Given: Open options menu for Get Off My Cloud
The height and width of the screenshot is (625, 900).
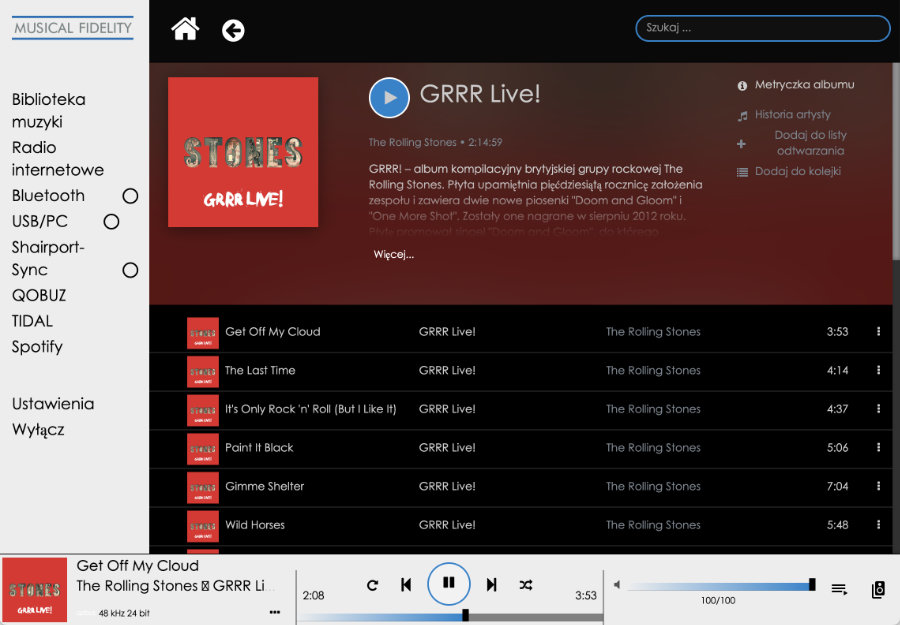Looking at the screenshot, I should (878, 331).
